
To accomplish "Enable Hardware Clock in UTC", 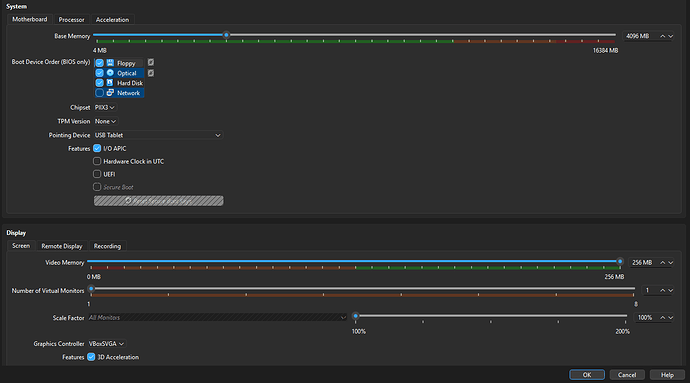I will (x=97, y=161).
